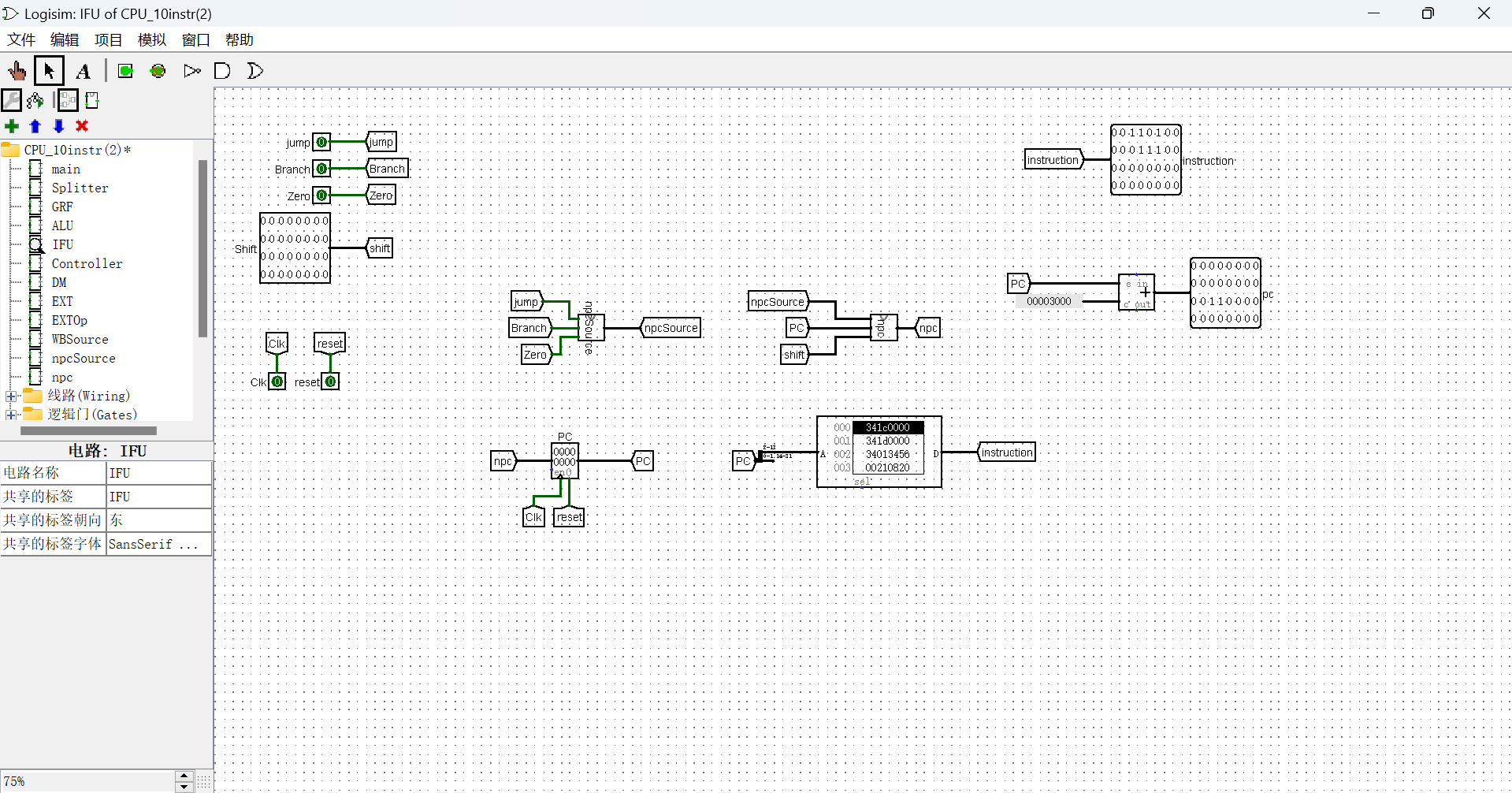Select the CPU_10instr(2) project root
This screenshot has width=1512, height=793.
[x=77, y=150]
